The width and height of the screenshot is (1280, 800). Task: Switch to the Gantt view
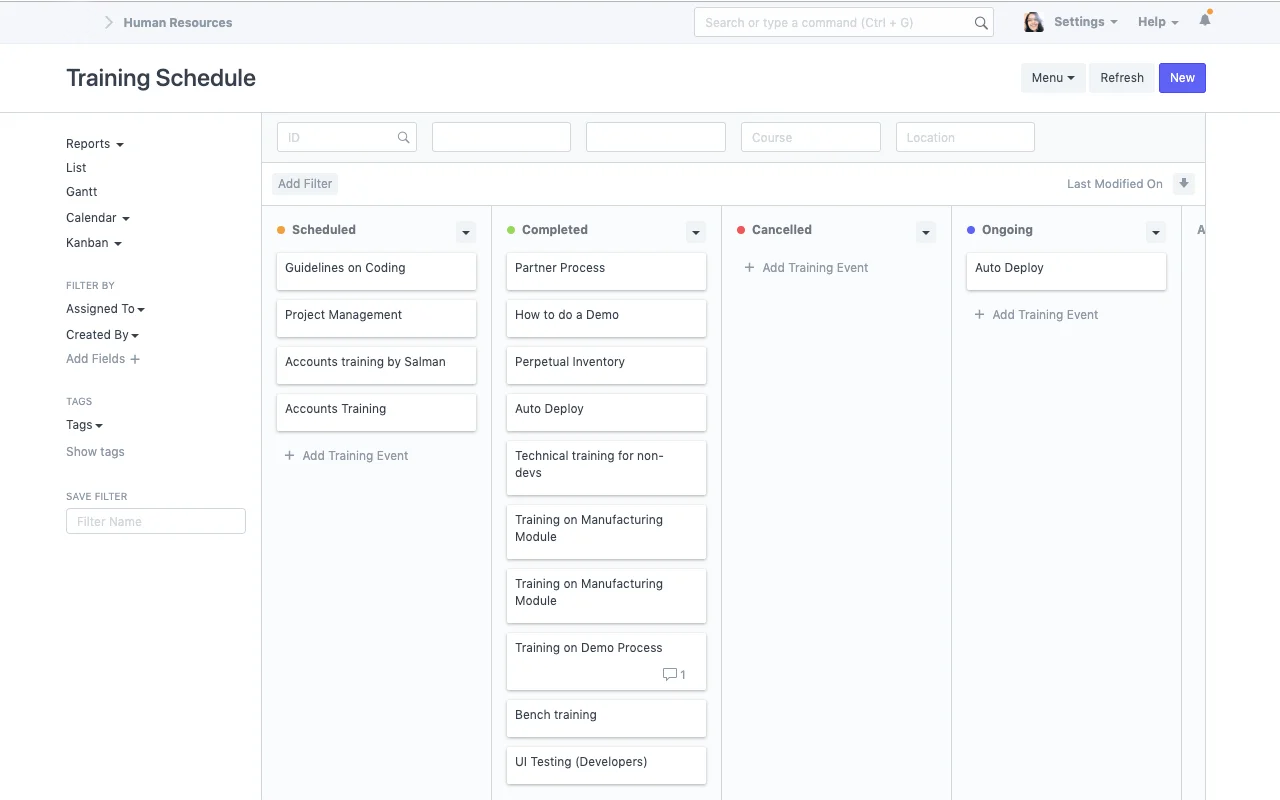pyautogui.click(x=82, y=192)
